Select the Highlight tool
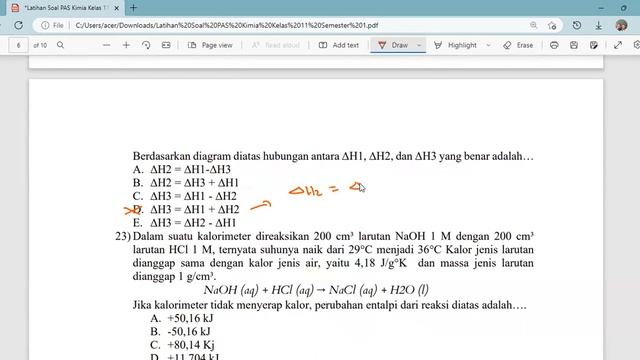Viewport: 640px width, 360px height. [x=455, y=45]
